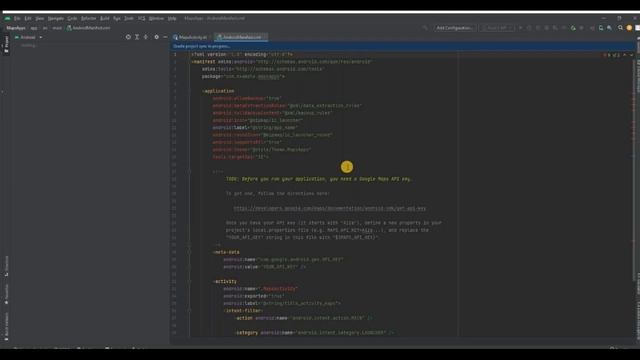Open the File menu

click(17, 18)
